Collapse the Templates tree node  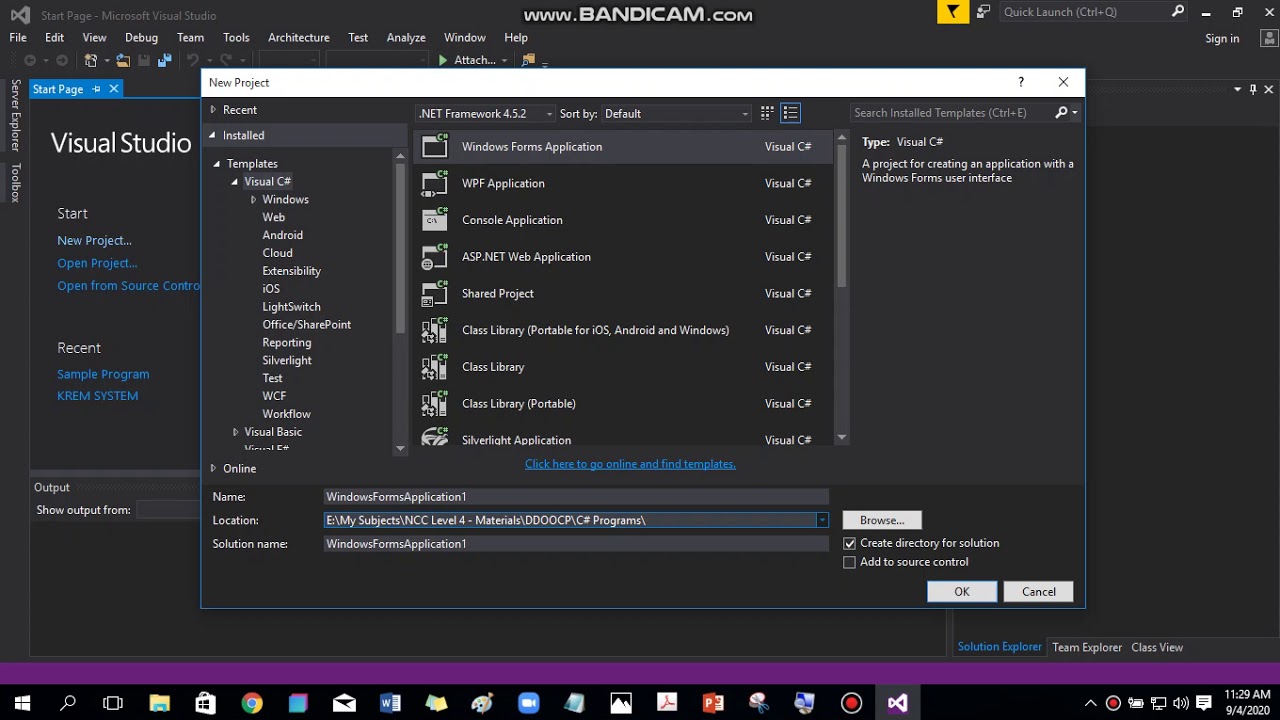pos(217,164)
